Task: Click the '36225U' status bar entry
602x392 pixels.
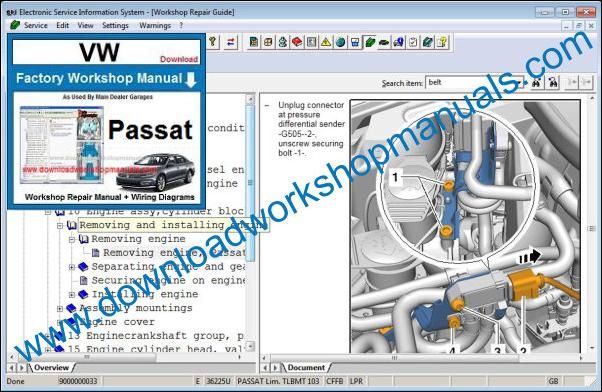Action: pos(218,381)
